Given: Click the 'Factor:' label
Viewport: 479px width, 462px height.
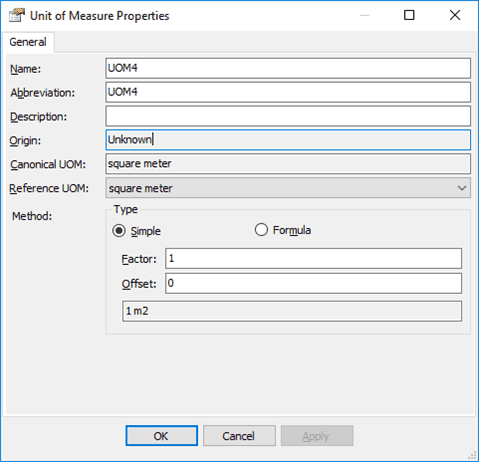Looking at the screenshot, I should pos(139,259).
